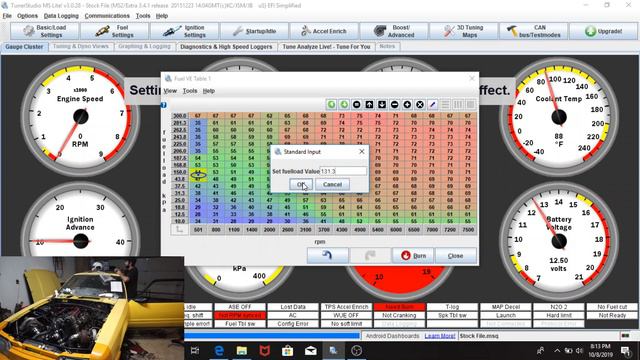The height and width of the screenshot is (360, 640).
Task: Click the Burn button
Action: 413,256
